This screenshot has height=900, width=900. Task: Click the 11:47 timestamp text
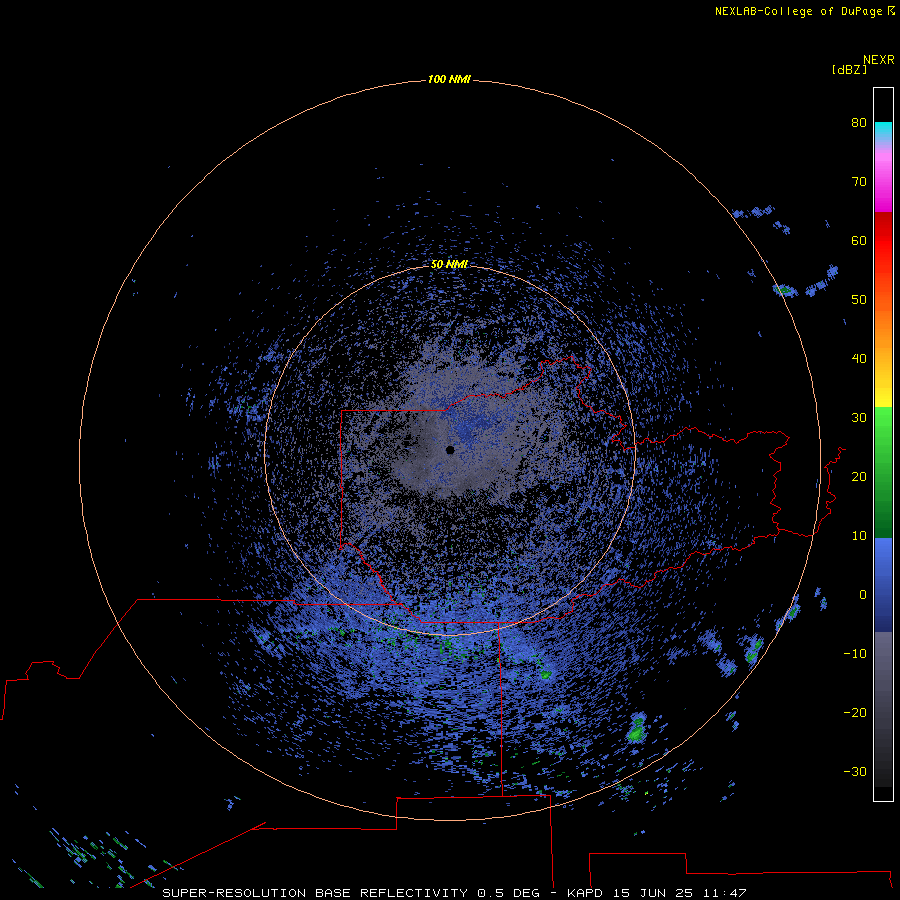[726, 893]
